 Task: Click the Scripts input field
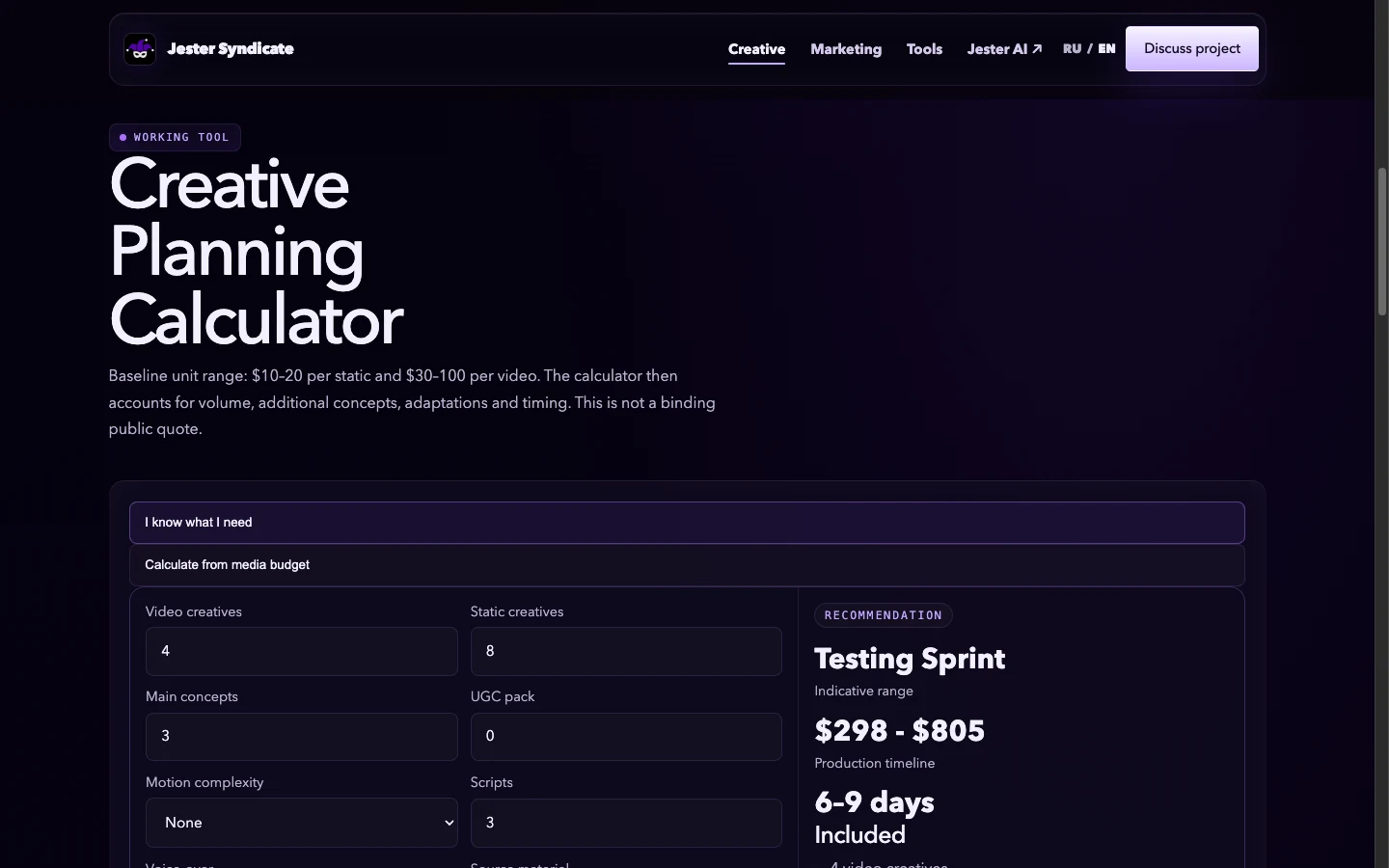point(626,823)
